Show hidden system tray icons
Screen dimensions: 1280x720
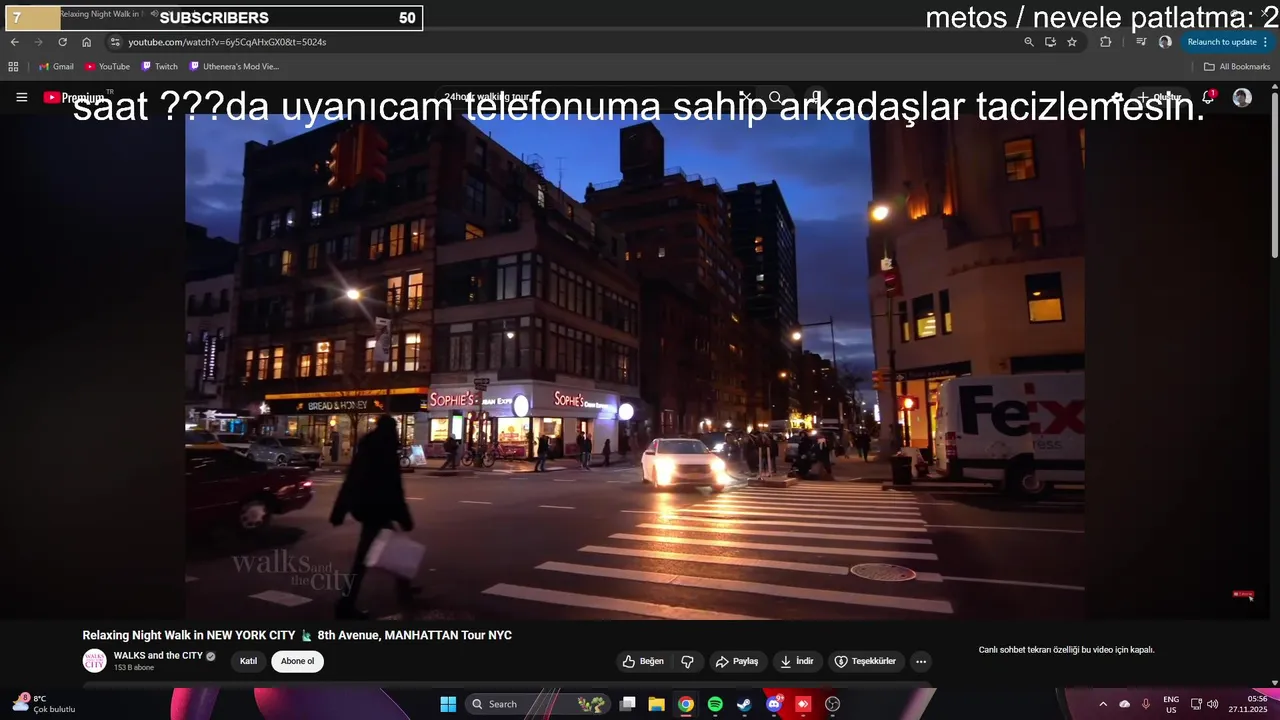(x=1103, y=704)
